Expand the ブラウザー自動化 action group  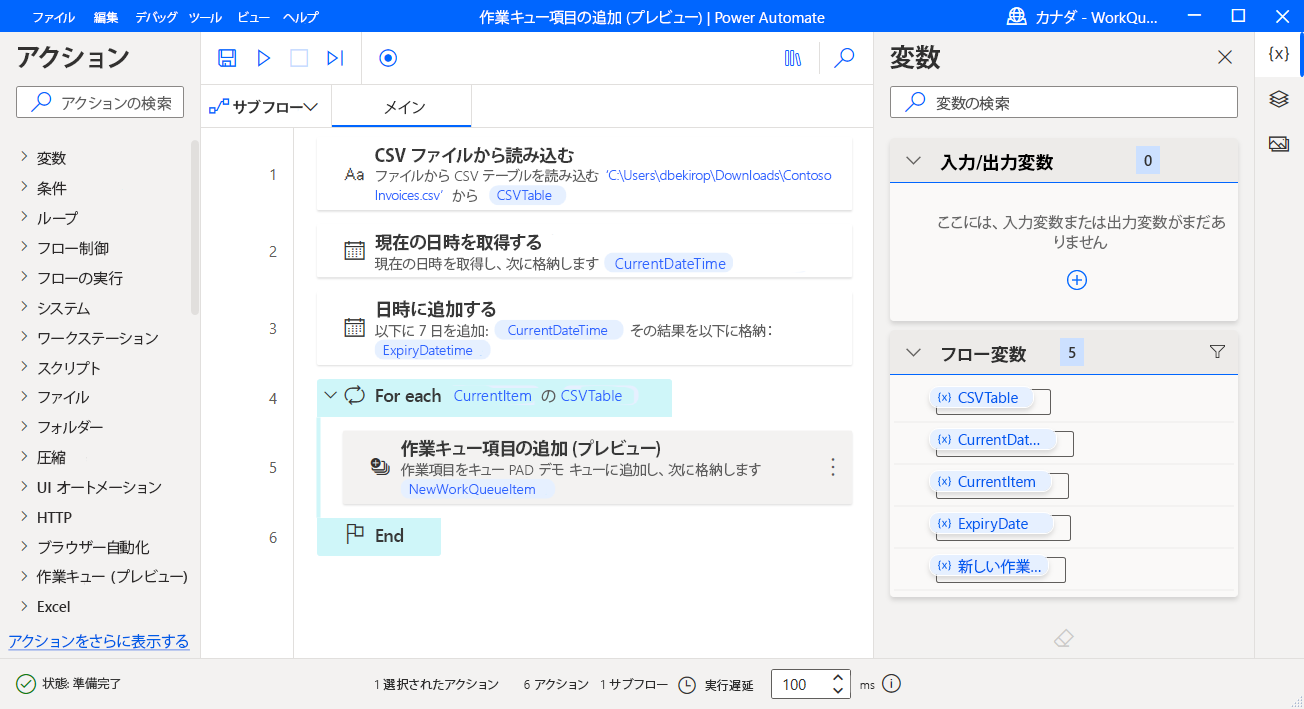coord(24,547)
